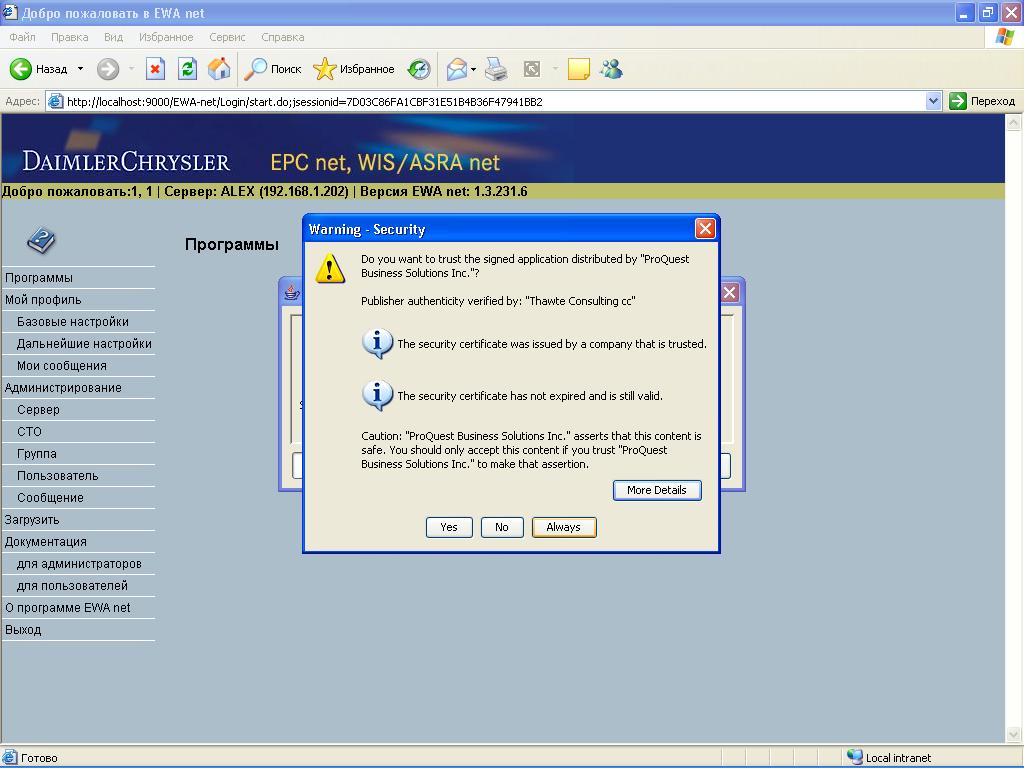
Task: Click the DaimlerChrysler logo banner
Action: [x=126, y=161]
